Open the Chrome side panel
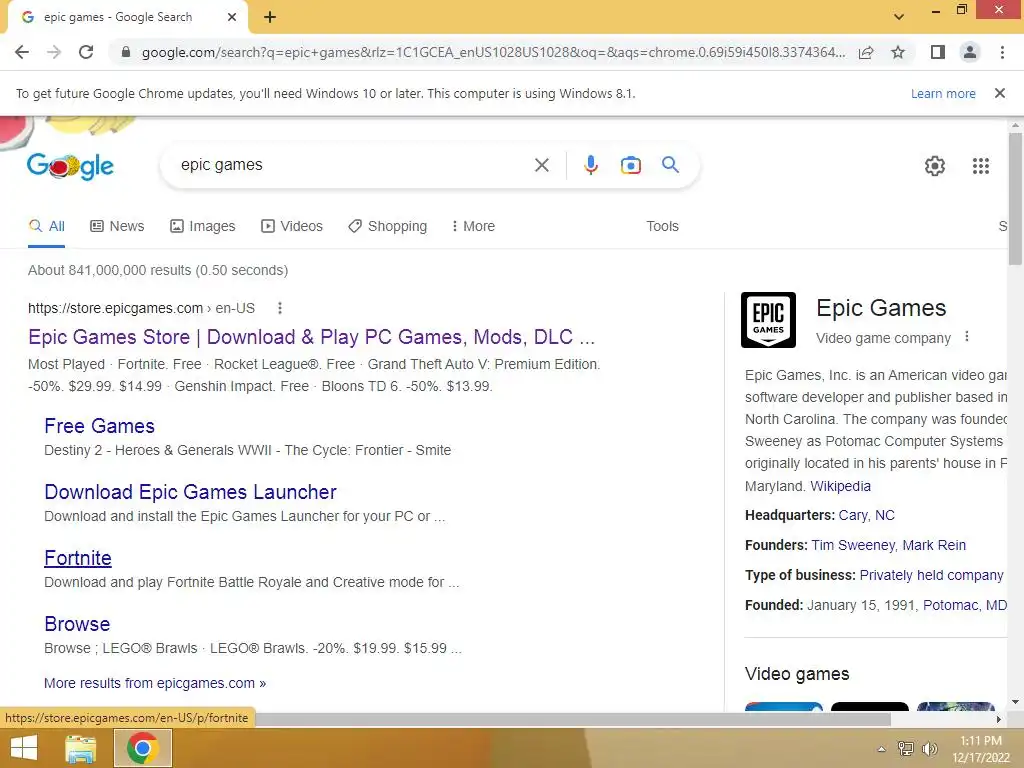The image size is (1024, 768). [938, 52]
